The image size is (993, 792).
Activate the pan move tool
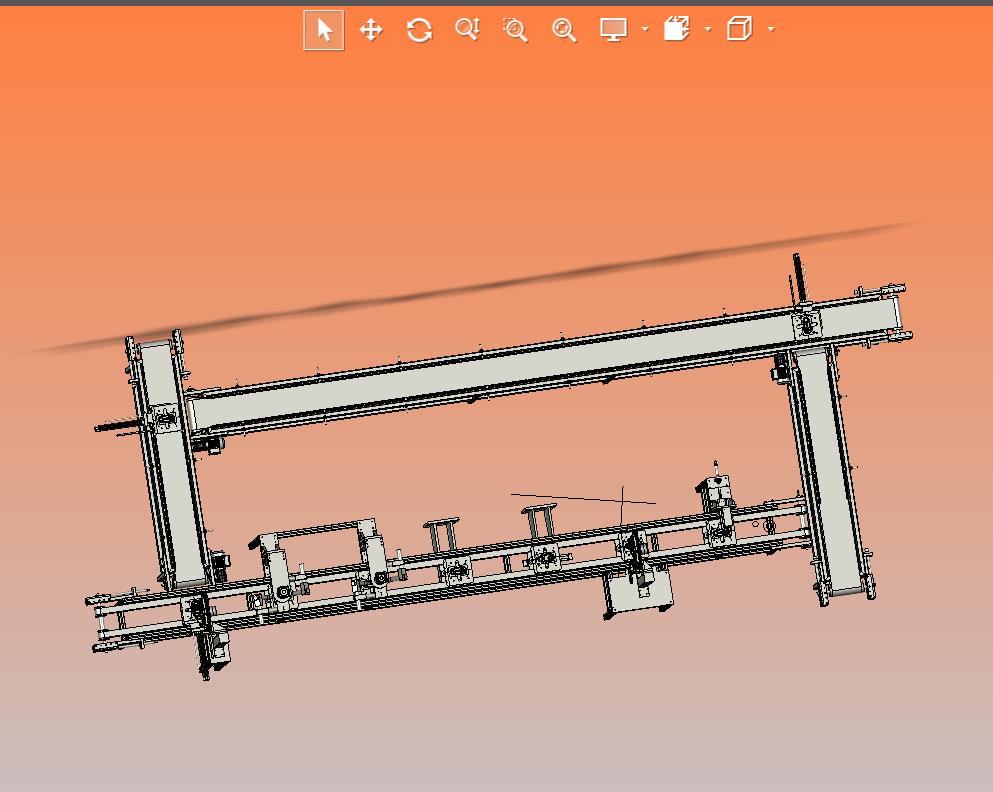pyautogui.click(x=370, y=30)
